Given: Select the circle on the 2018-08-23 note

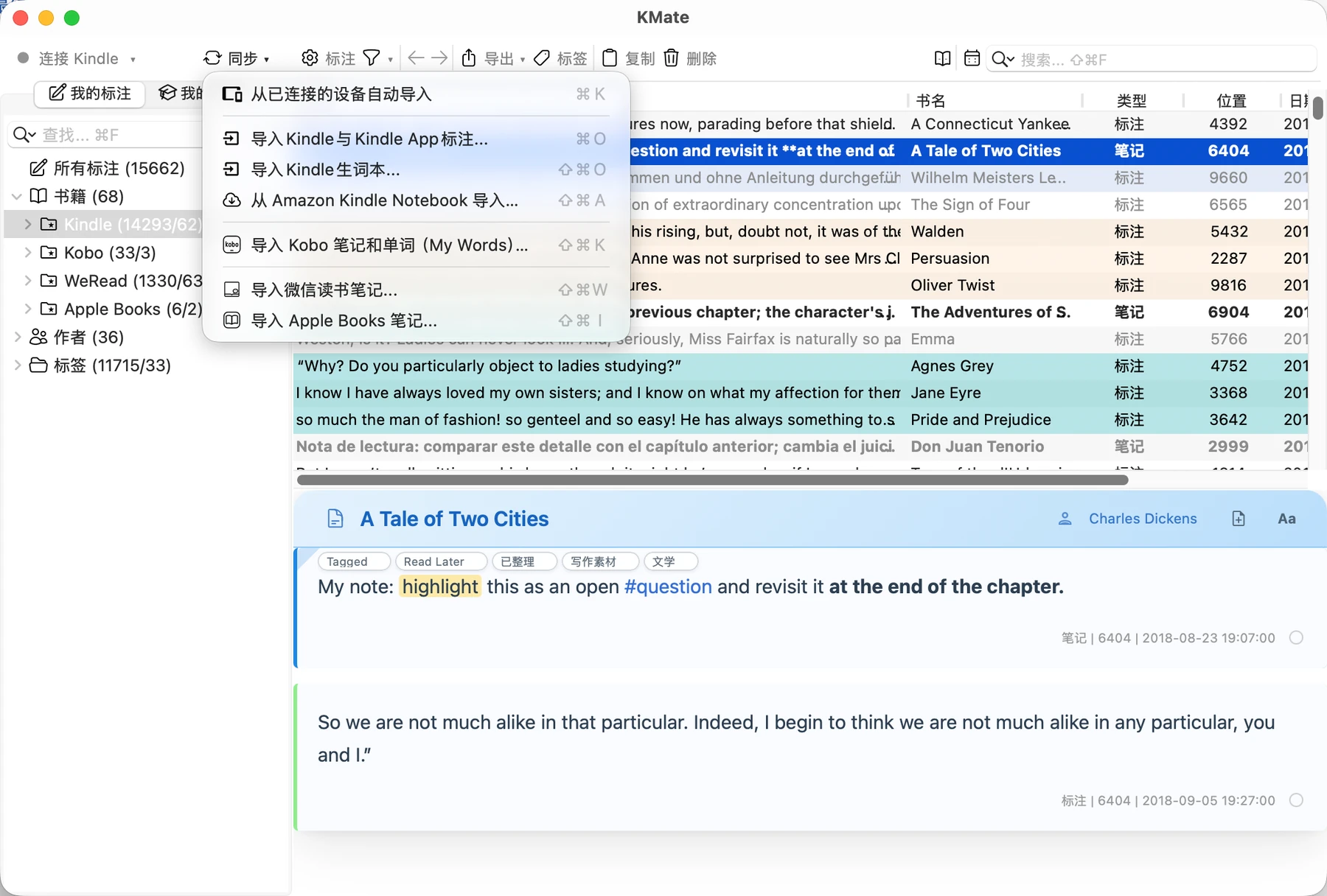Looking at the screenshot, I should 1296,638.
